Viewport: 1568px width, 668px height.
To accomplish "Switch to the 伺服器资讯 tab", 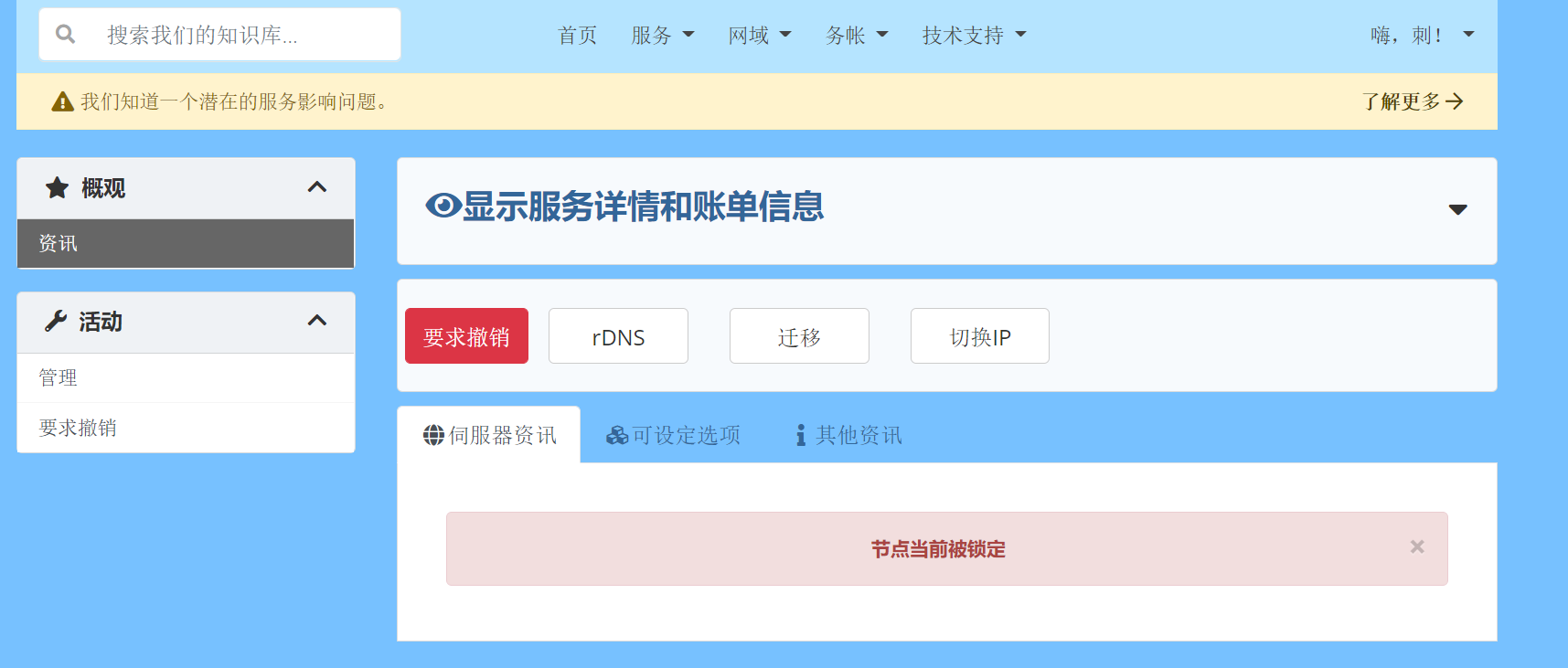I will pos(489,435).
